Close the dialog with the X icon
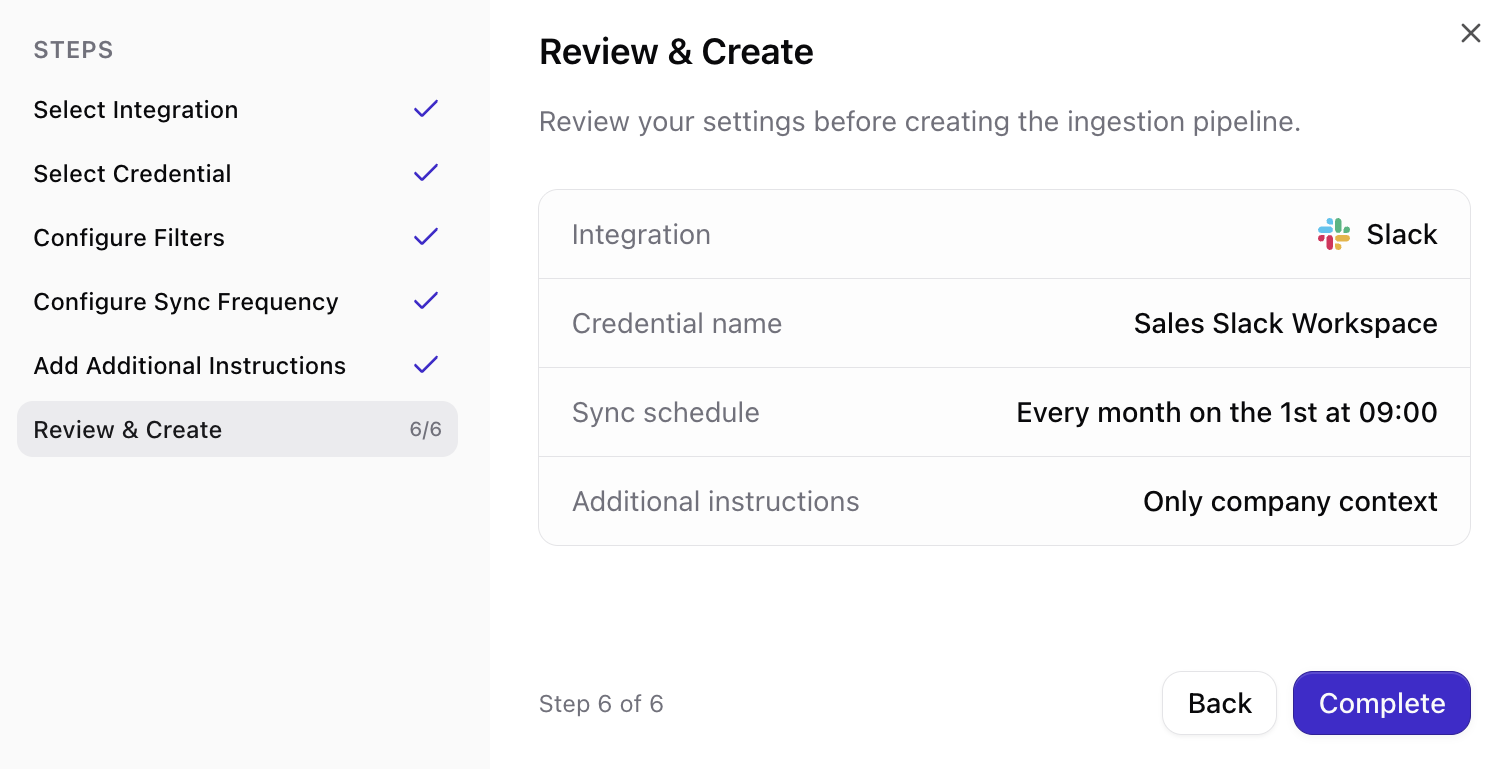This screenshot has width=1506, height=769. coord(1470,33)
